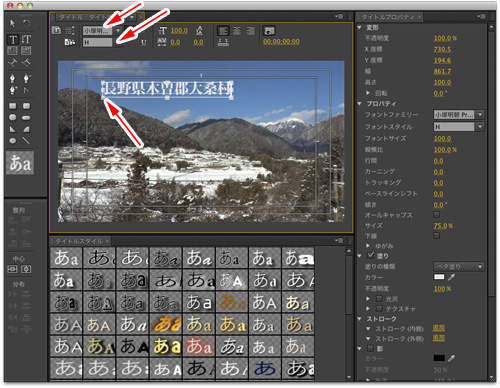Screen dimensions: 500x388
Task: Open Tab Stops icon
Action: click(223, 42)
